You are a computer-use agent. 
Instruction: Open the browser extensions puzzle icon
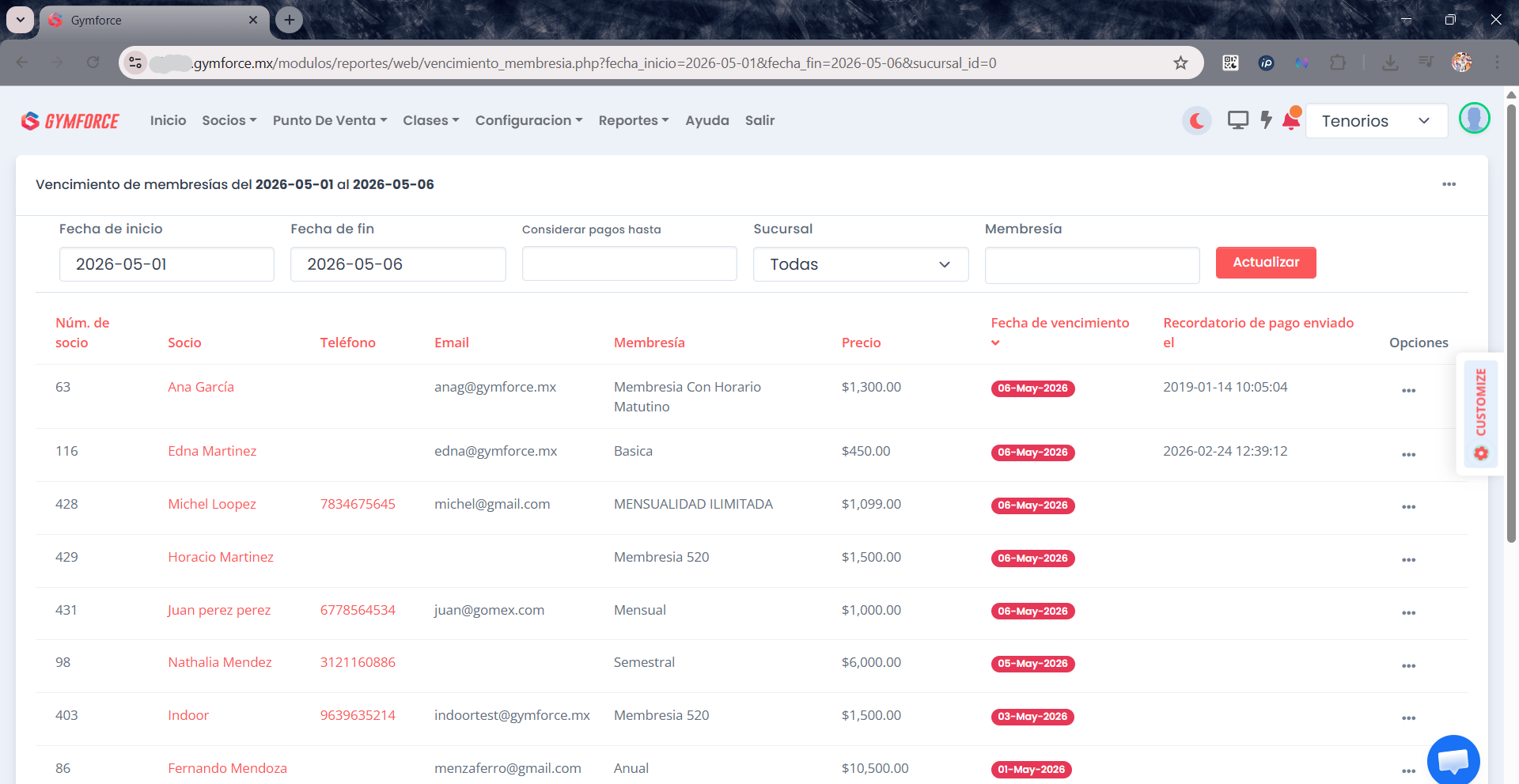pos(1338,63)
